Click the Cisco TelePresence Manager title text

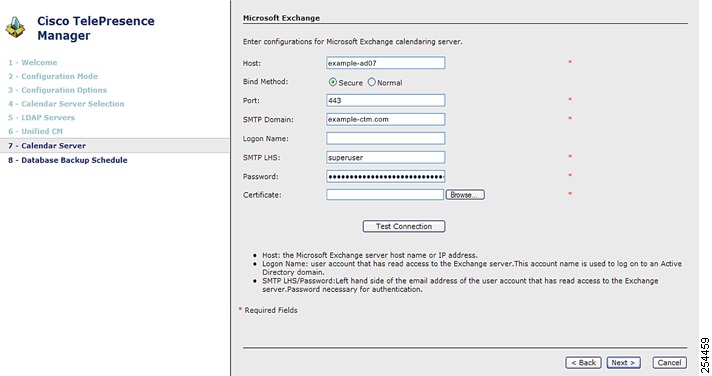tap(96, 28)
